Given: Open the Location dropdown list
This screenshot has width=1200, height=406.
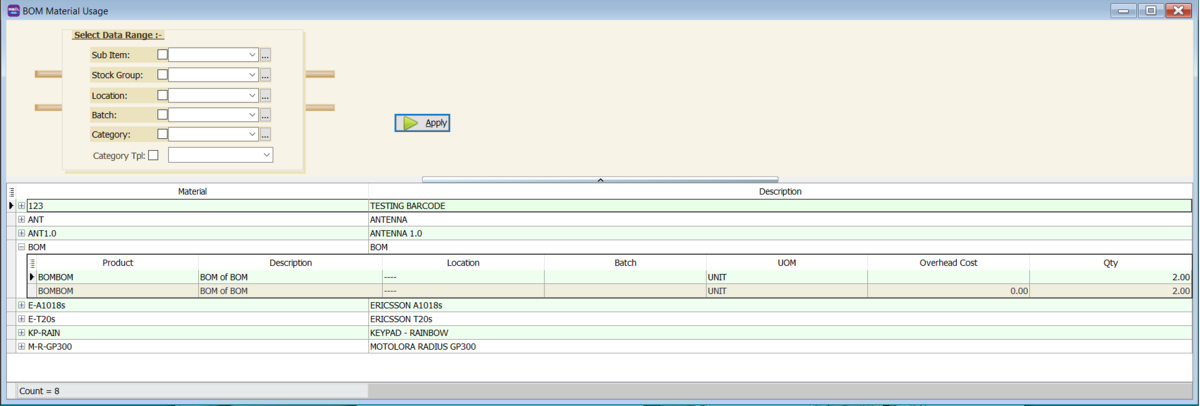Looking at the screenshot, I should (x=252, y=96).
